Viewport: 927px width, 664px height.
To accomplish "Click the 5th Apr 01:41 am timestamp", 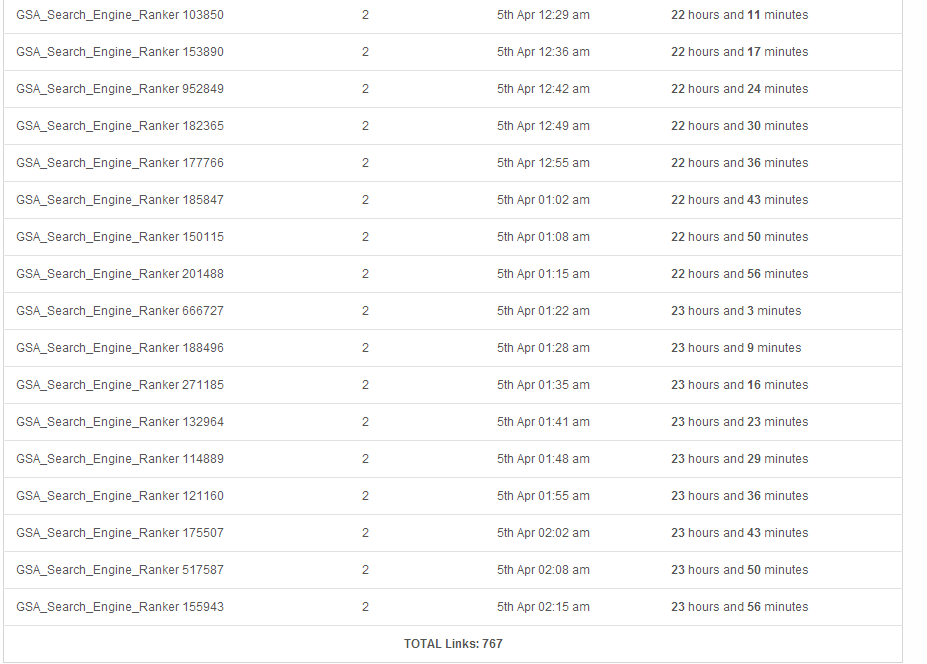I will pos(543,422).
